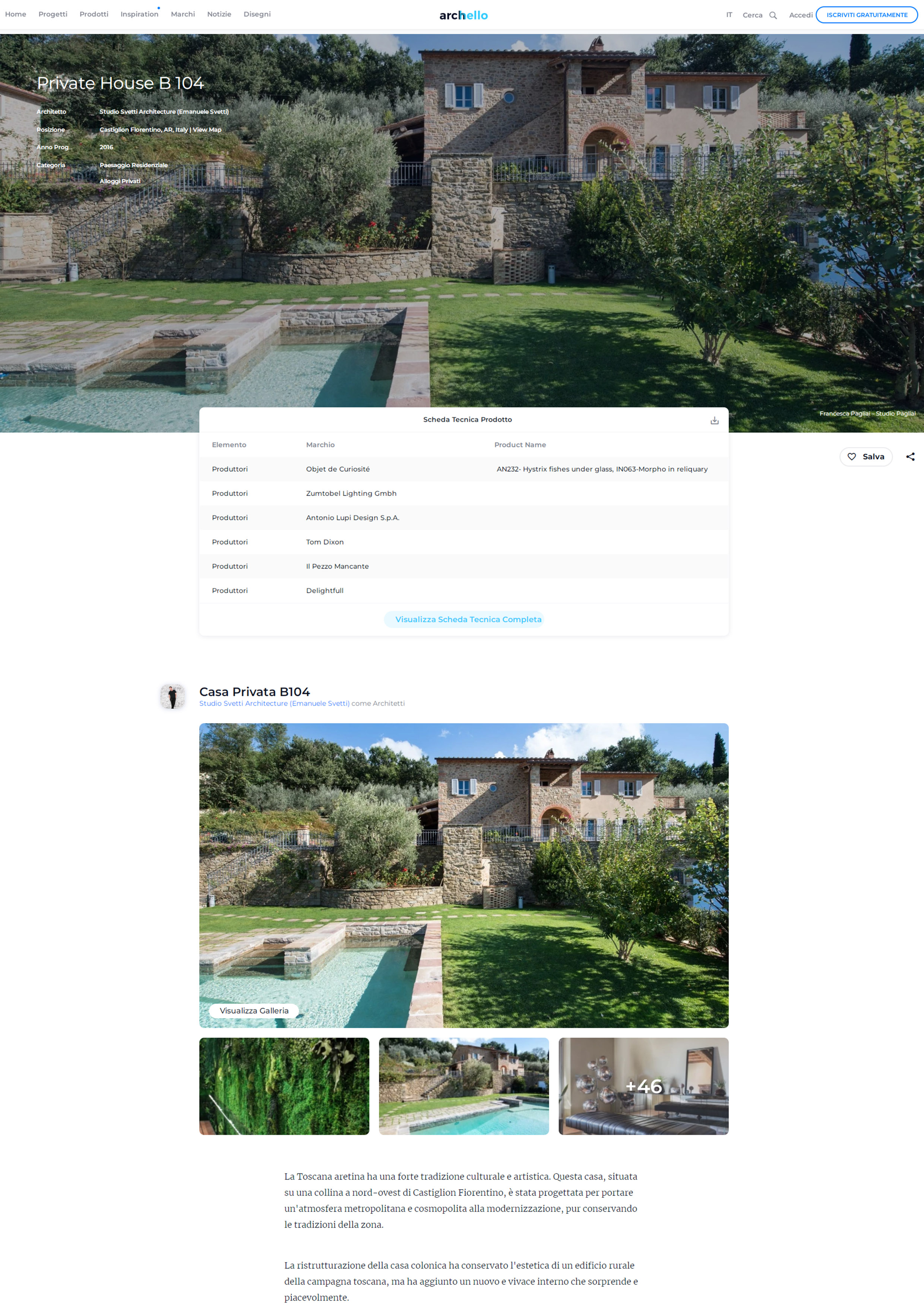Image resolution: width=924 pixels, height=1307 pixels.
Task: Open the archello logo homepage
Action: point(463,15)
